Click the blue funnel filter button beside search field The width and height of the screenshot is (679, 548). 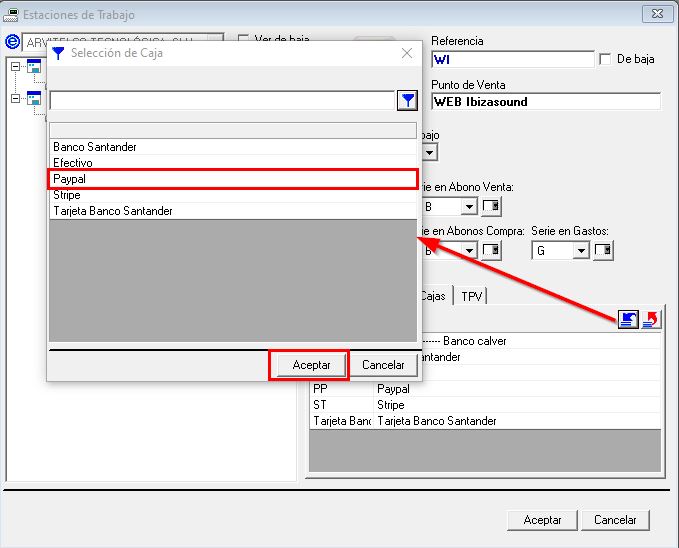(x=407, y=100)
